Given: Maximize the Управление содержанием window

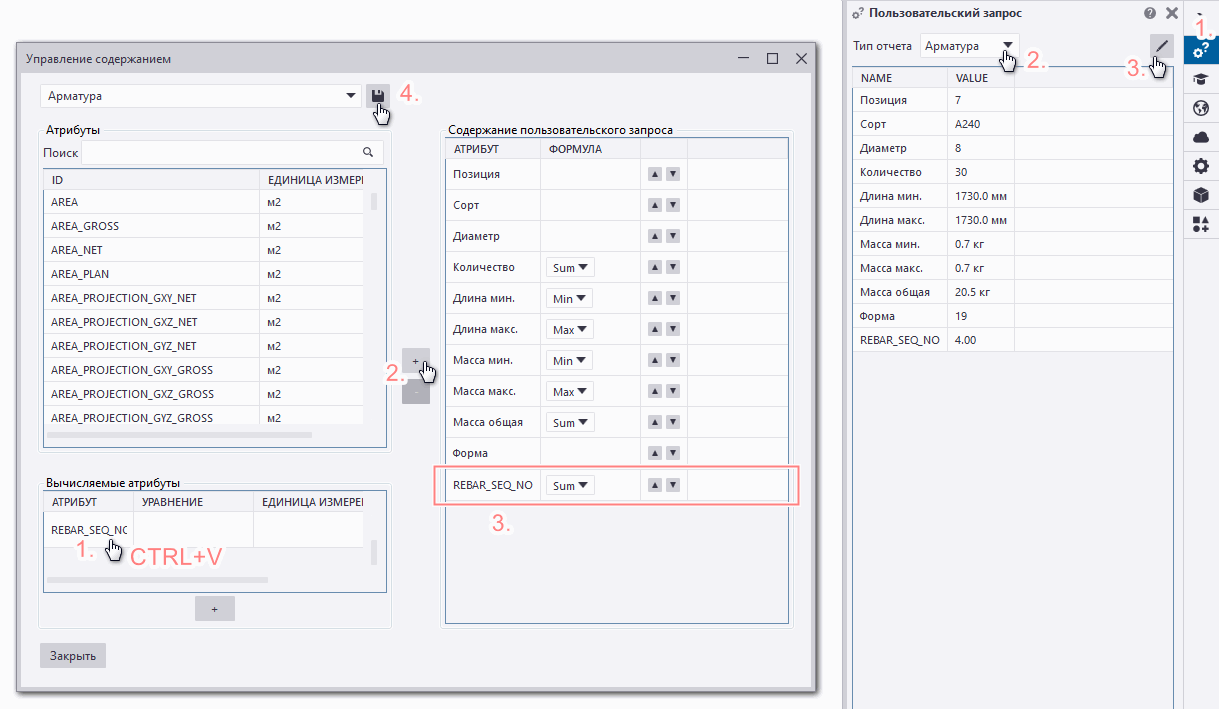Looking at the screenshot, I should pos(772,59).
